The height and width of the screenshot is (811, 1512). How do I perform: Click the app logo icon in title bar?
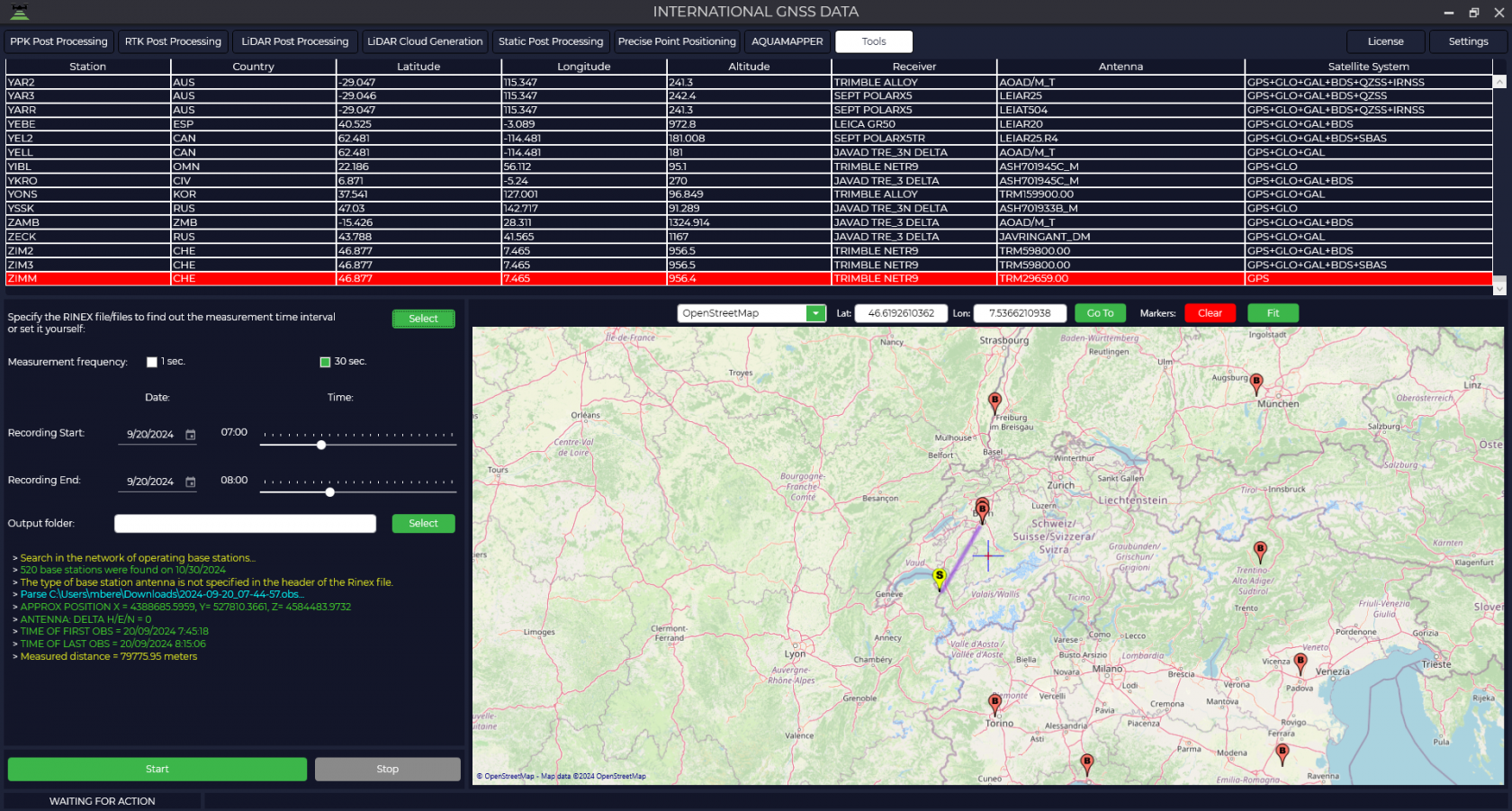pos(19,12)
